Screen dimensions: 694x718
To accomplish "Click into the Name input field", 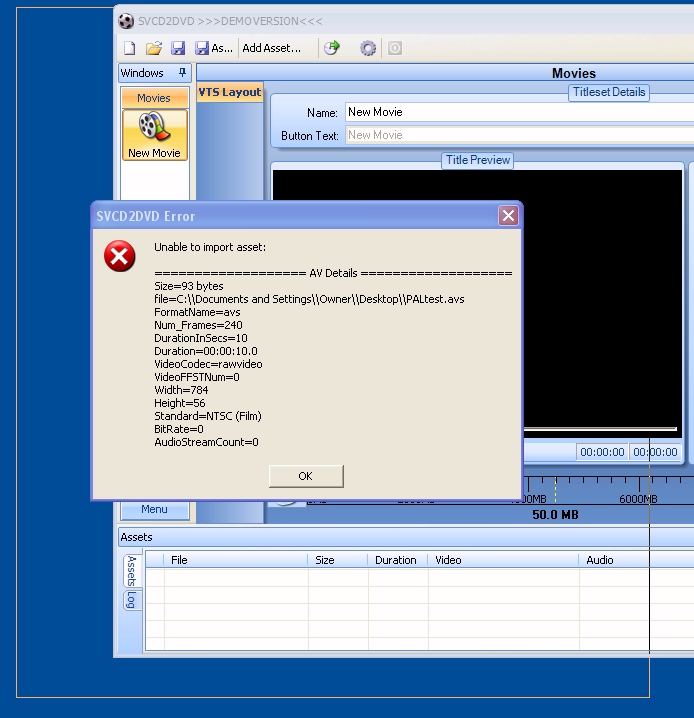I will click(519, 112).
